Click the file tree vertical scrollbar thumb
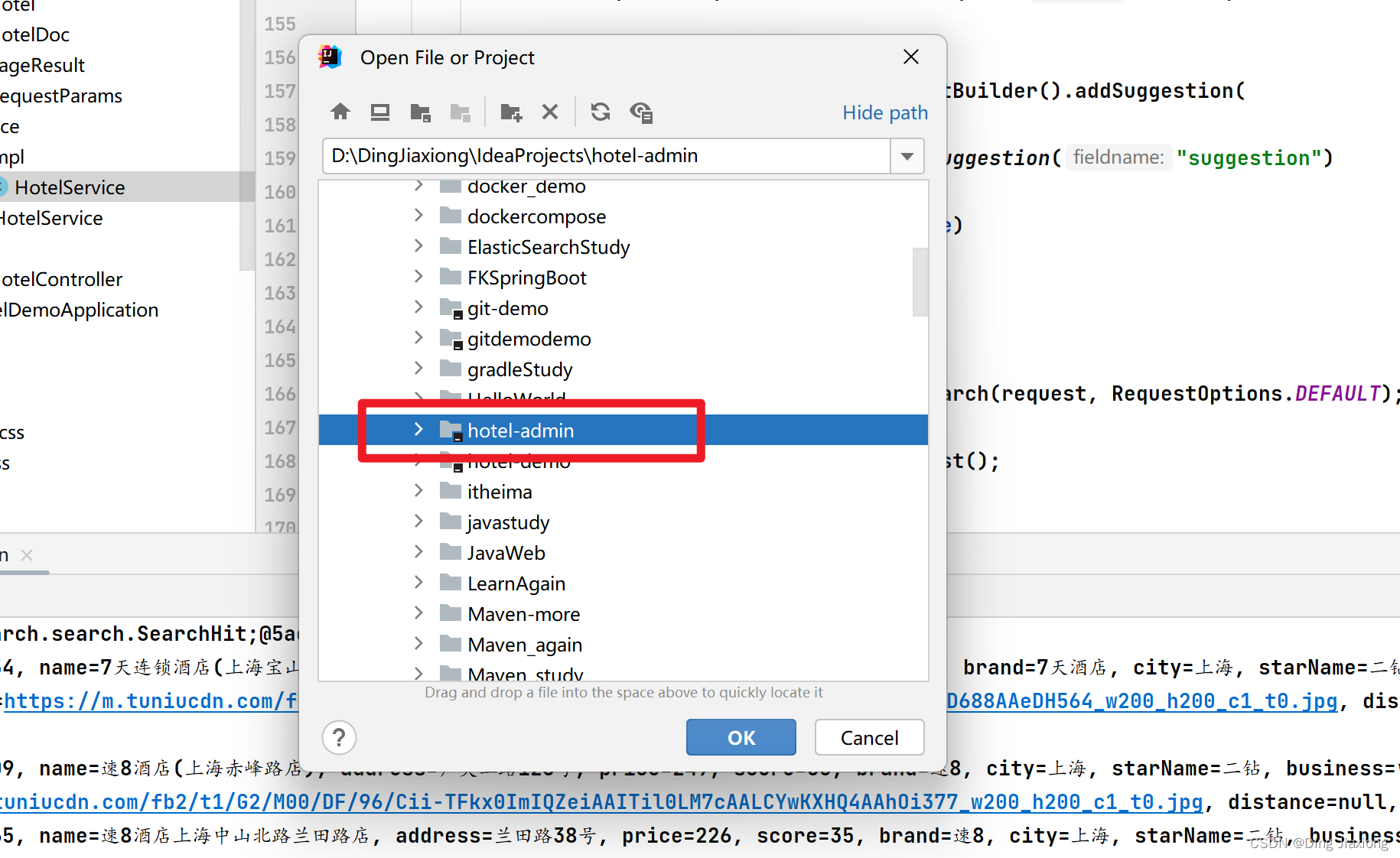The width and height of the screenshot is (1400, 858). [920, 281]
